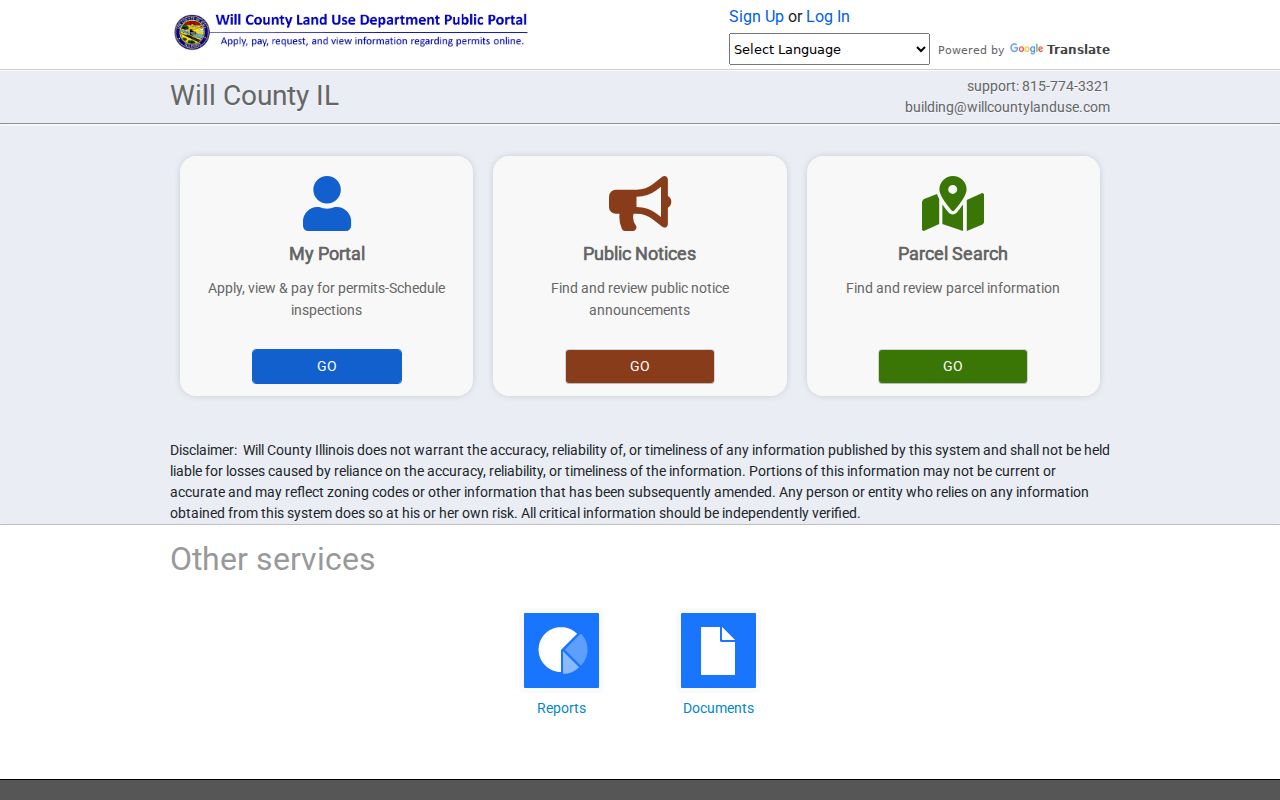Viewport: 1280px width, 800px height.
Task: Click the Disclaimer paragraph text
Action: [x=640, y=481]
